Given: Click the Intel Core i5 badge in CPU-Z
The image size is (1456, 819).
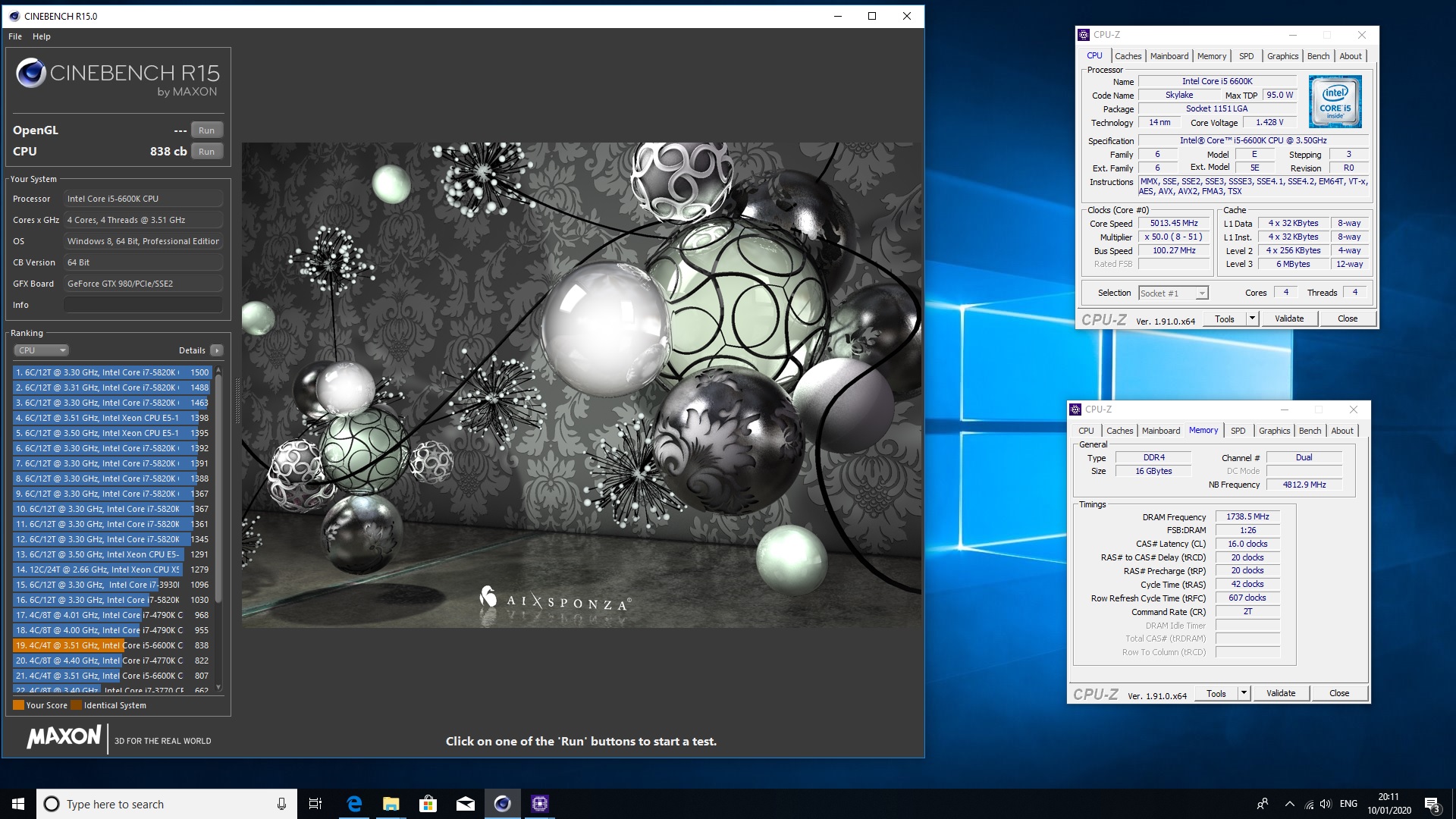Looking at the screenshot, I should [x=1335, y=102].
